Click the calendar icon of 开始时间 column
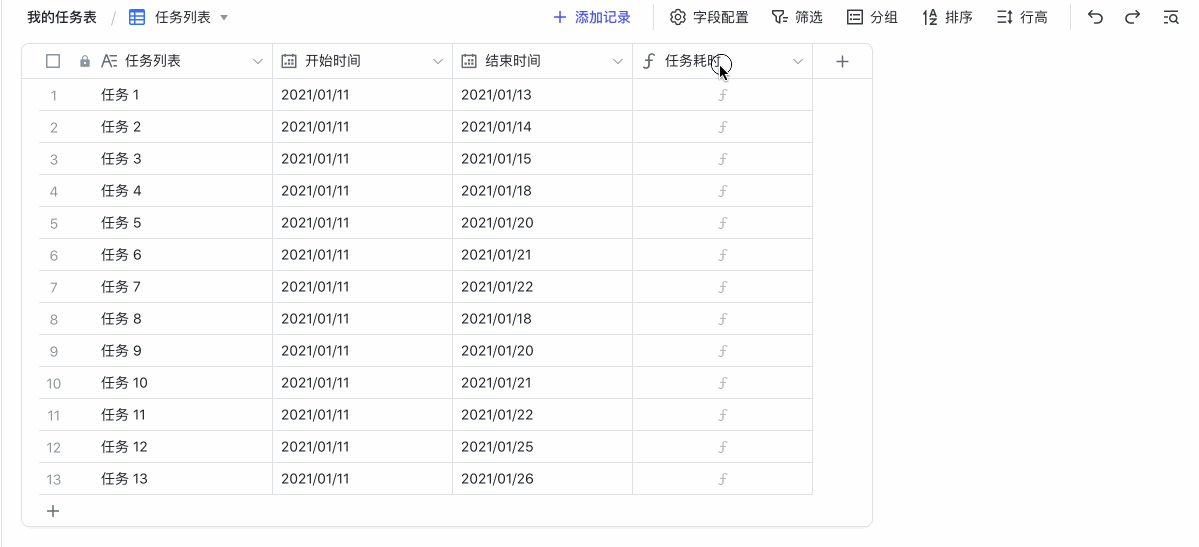This screenshot has width=1199, height=547. [289, 61]
